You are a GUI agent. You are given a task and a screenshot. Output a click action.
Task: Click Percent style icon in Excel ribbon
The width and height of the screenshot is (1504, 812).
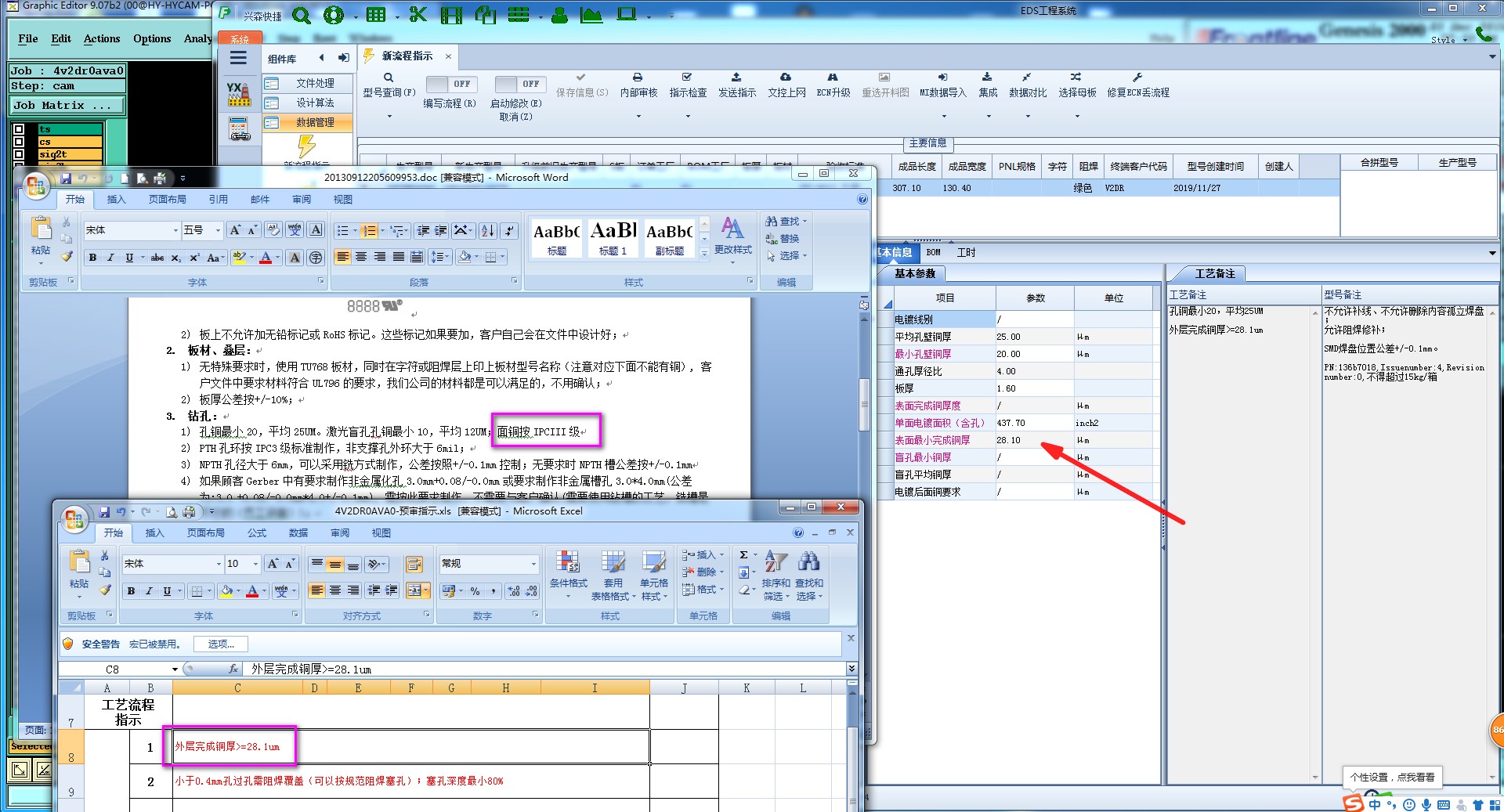click(x=475, y=591)
